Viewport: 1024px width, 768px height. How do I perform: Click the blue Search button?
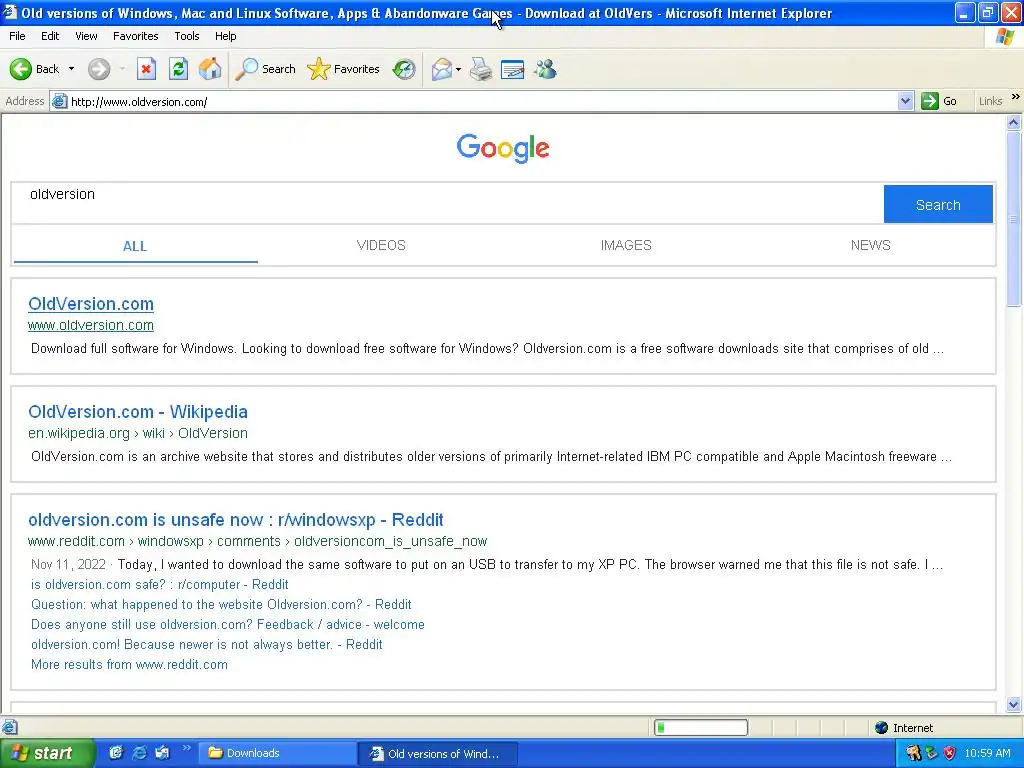[938, 204]
